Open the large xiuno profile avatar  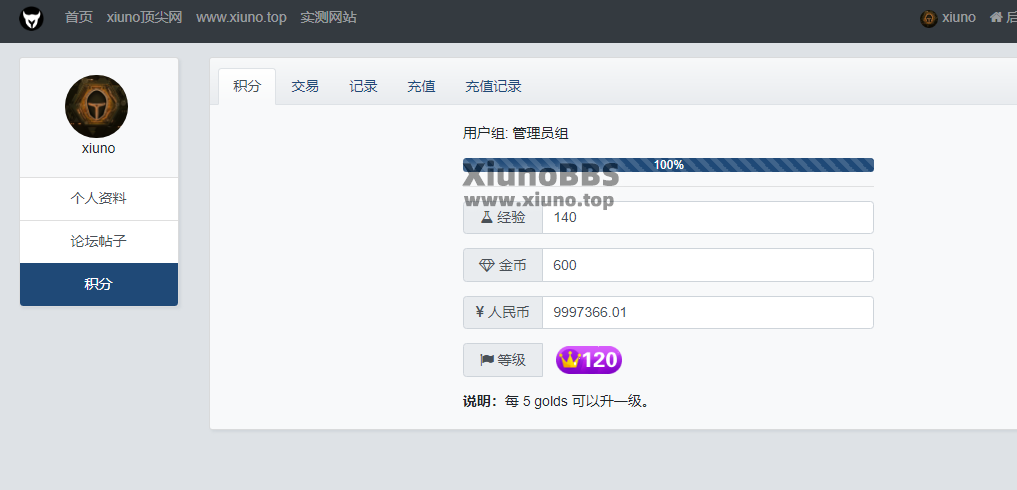click(x=96, y=106)
